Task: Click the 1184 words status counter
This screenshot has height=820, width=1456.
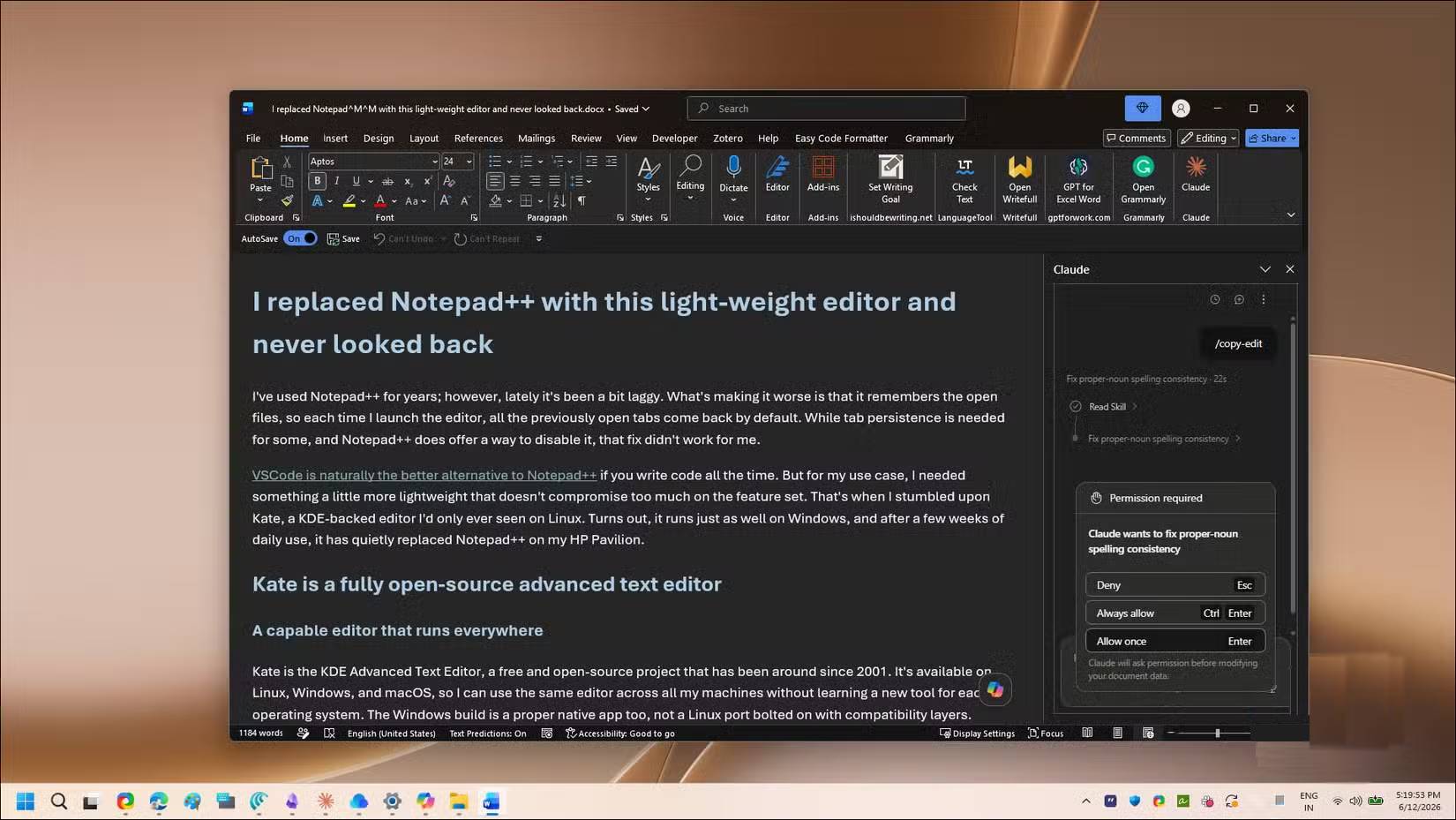Action: pyautogui.click(x=261, y=733)
